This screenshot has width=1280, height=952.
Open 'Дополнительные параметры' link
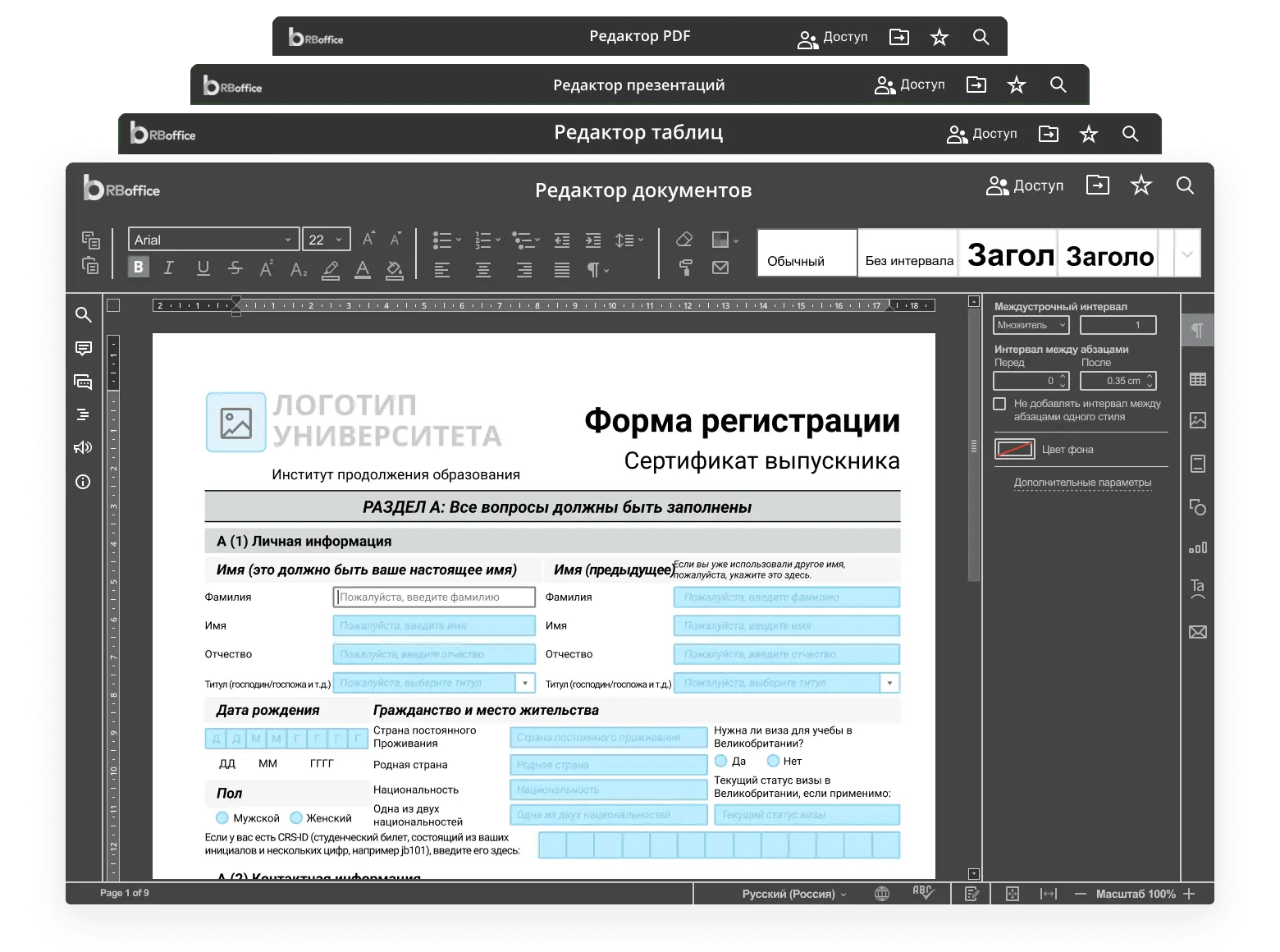point(1082,483)
